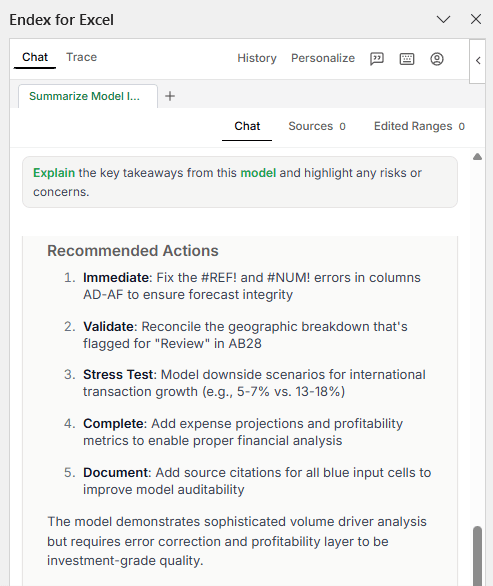
Task: Select the inner Chat sub-tab
Action: point(247,126)
